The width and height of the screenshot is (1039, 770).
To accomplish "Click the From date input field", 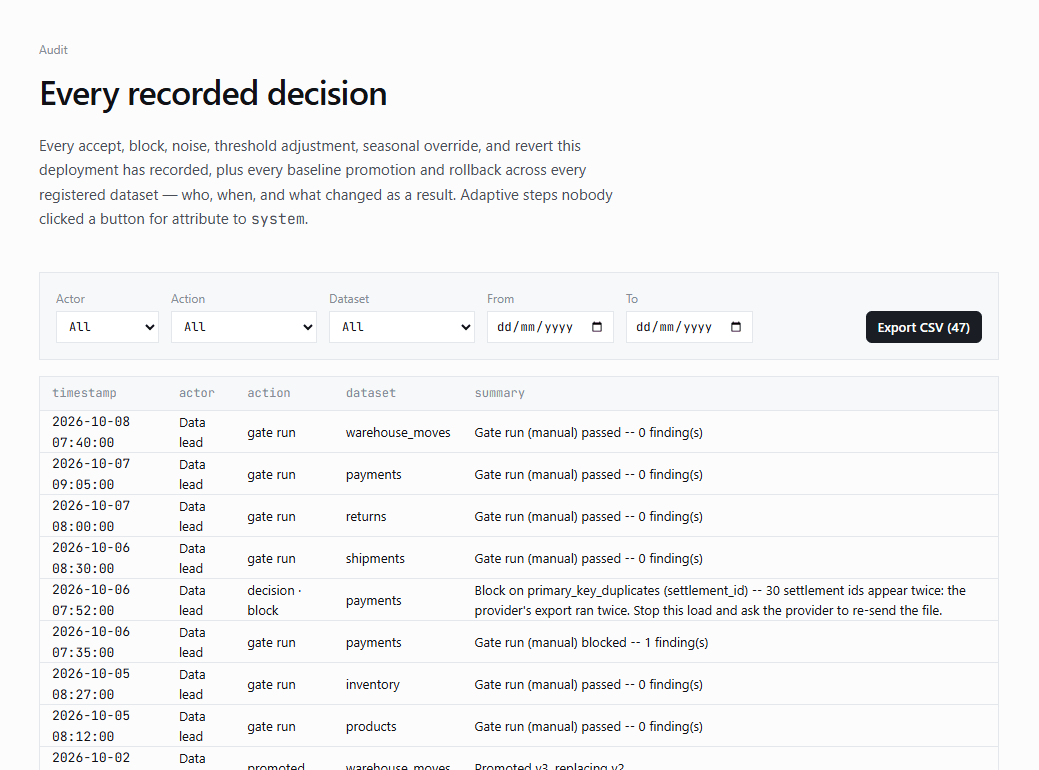I will 550,327.
